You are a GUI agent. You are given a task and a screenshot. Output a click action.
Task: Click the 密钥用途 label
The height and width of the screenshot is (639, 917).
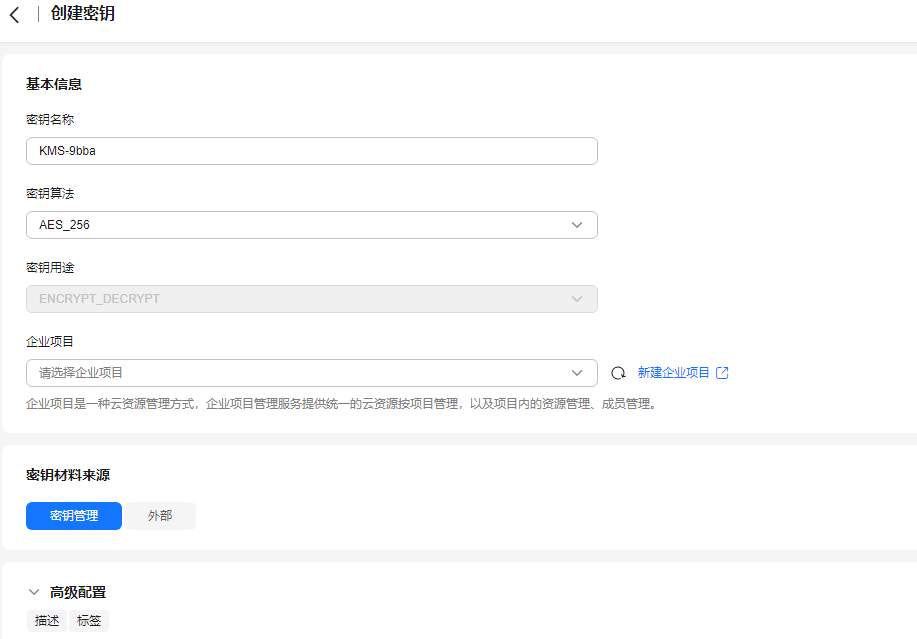(50, 268)
